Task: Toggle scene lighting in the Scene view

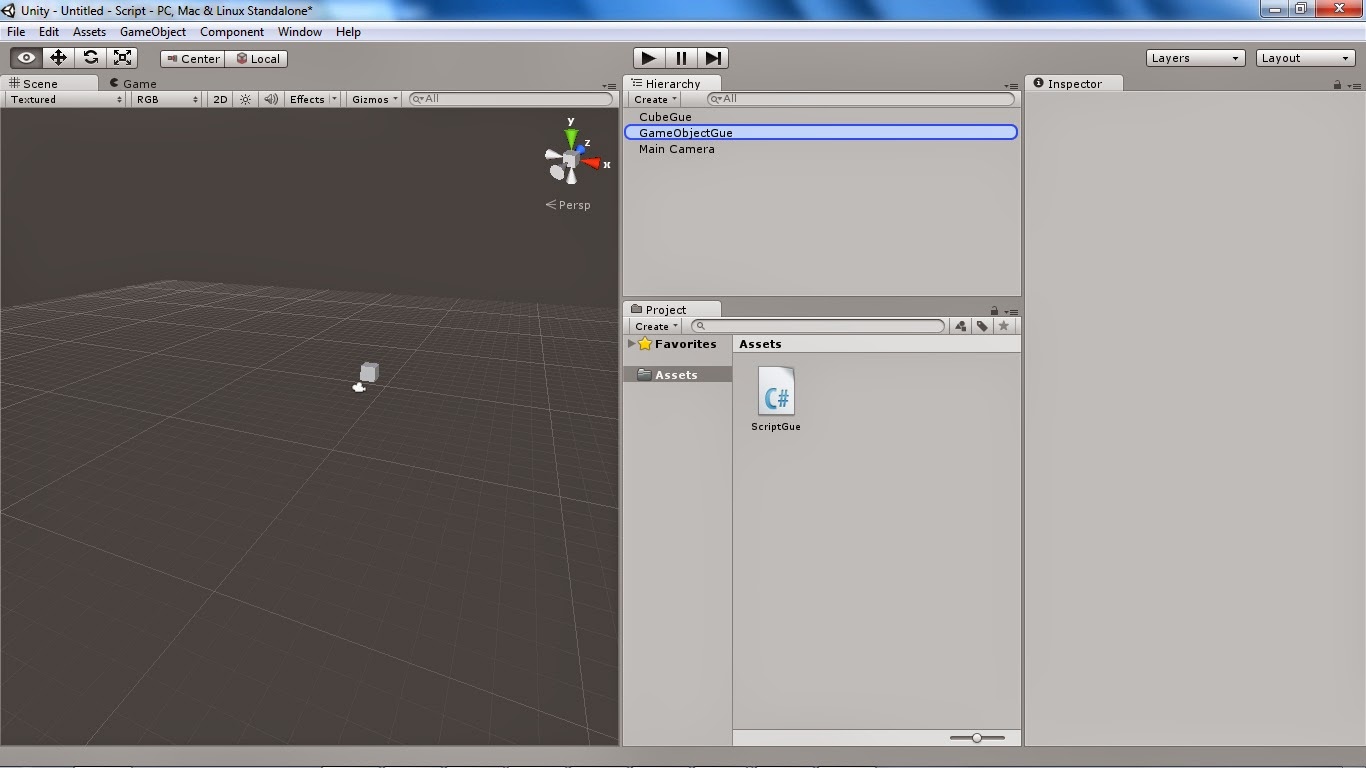Action: [x=245, y=98]
